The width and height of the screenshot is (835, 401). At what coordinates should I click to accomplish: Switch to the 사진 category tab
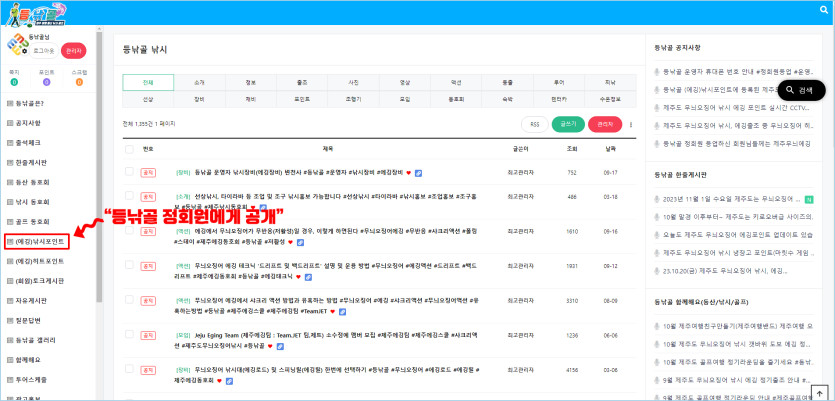pos(353,83)
